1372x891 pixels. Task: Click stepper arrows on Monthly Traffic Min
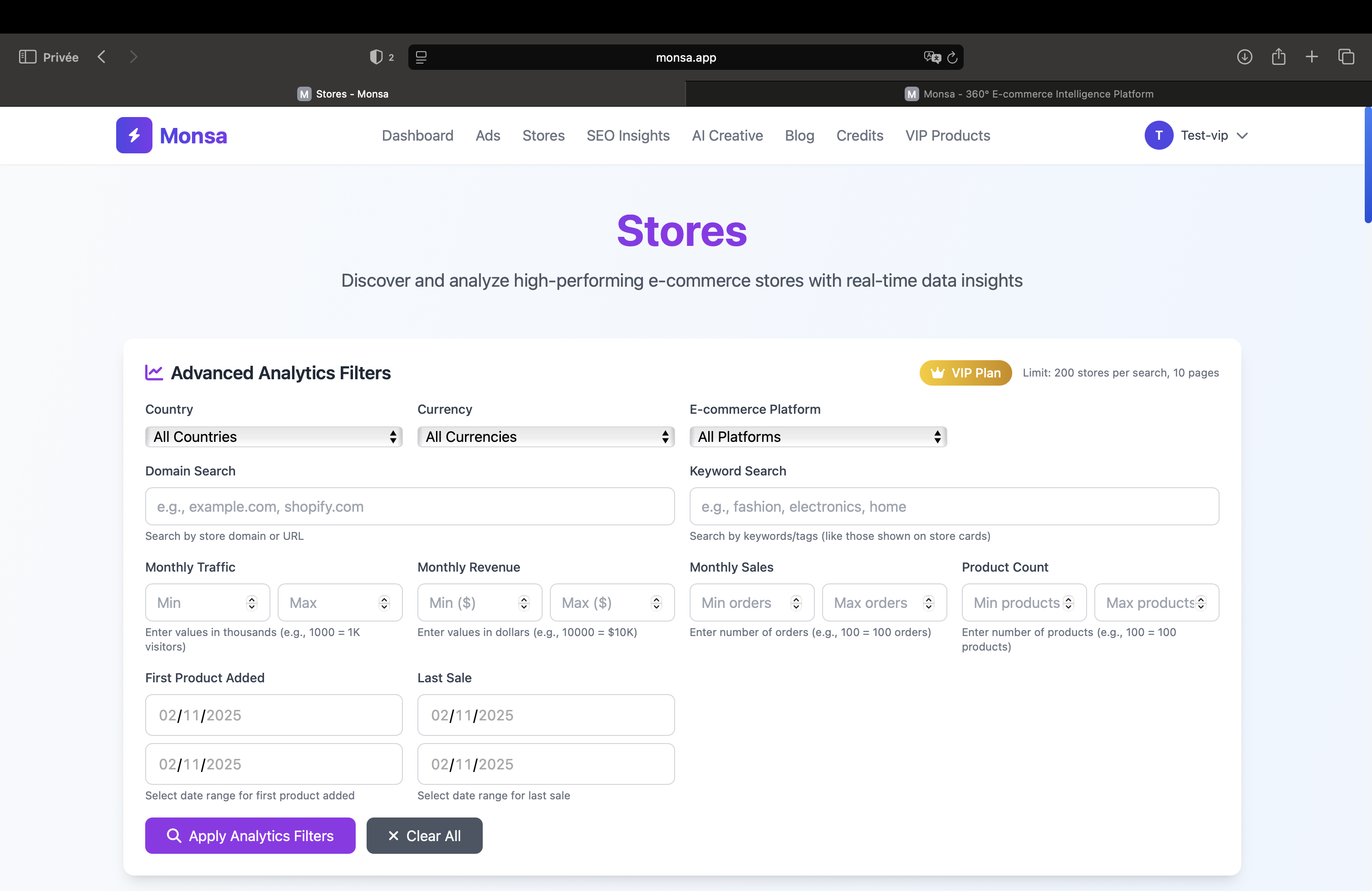point(252,603)
